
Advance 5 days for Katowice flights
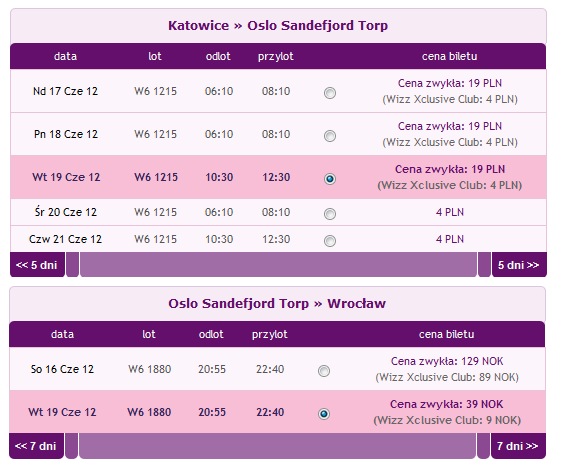(519, 265)
